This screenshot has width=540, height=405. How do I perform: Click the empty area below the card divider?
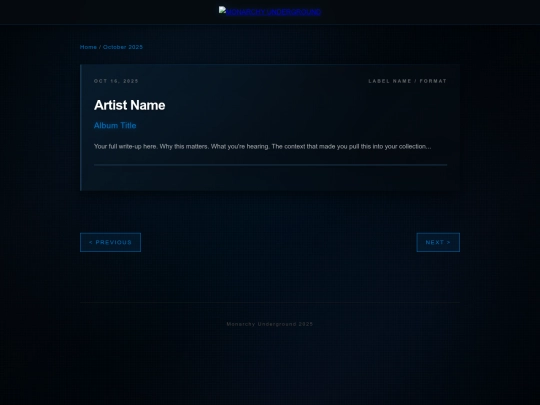pos(270,178)
